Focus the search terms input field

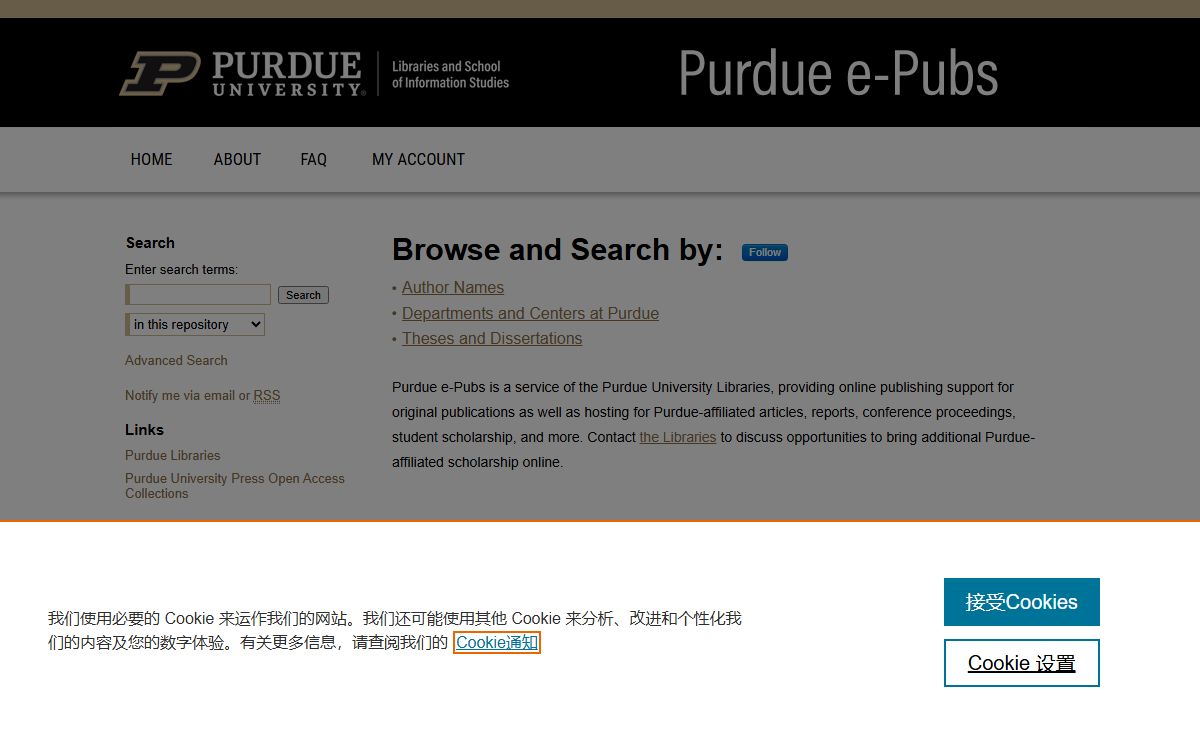199,295
